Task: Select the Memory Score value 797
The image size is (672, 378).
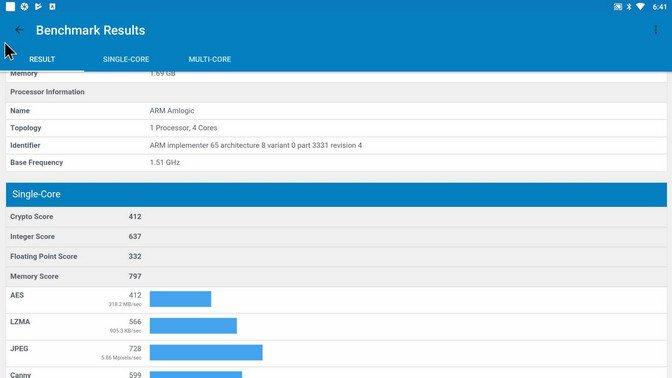Action: pyautogui.click(x=135, y=276)
